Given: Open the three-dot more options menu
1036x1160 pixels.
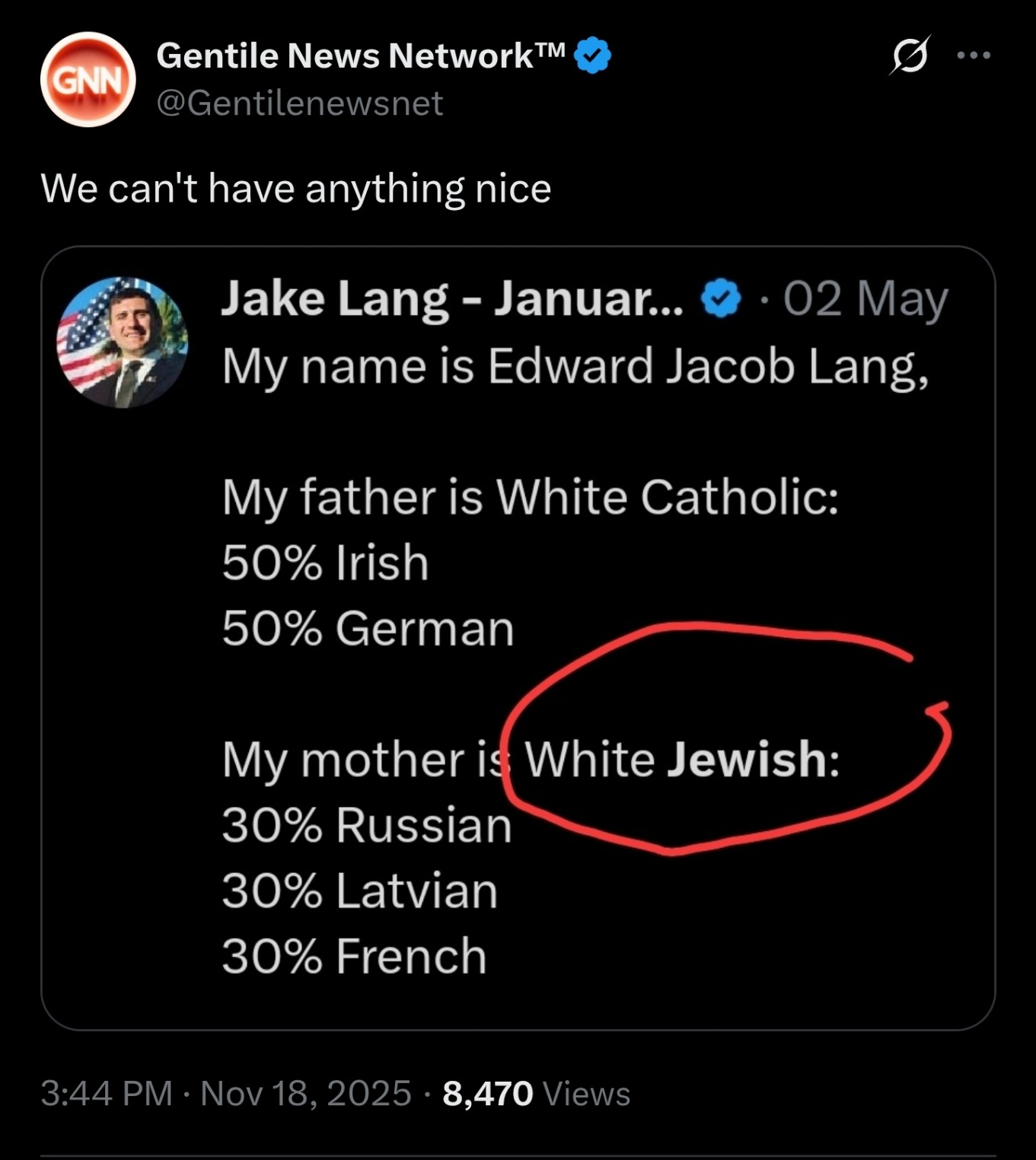Looking at the screenshot, I should 974,56.
